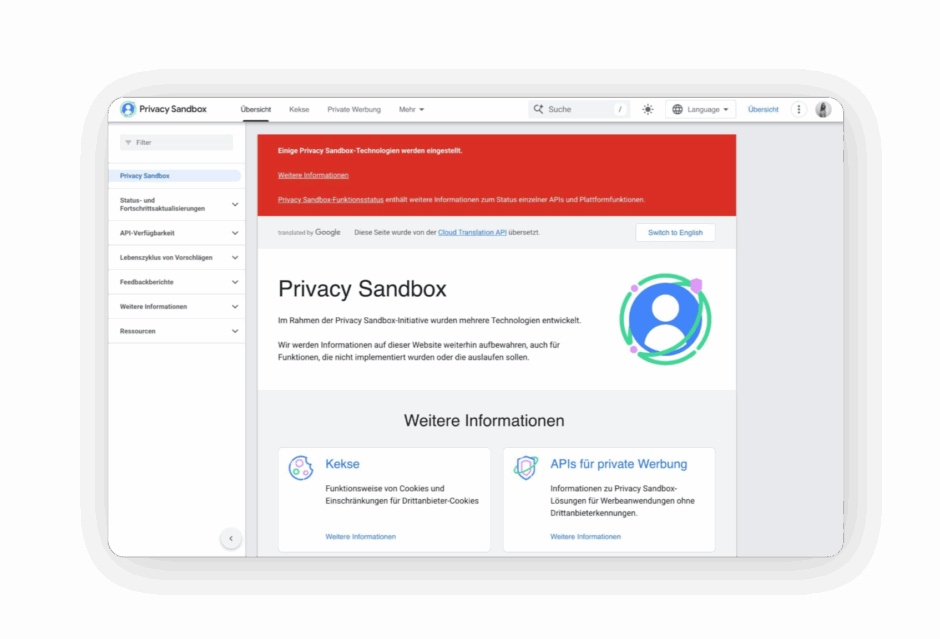
Task: Switch to the Kekse tab
Action: tap(298, 108)
